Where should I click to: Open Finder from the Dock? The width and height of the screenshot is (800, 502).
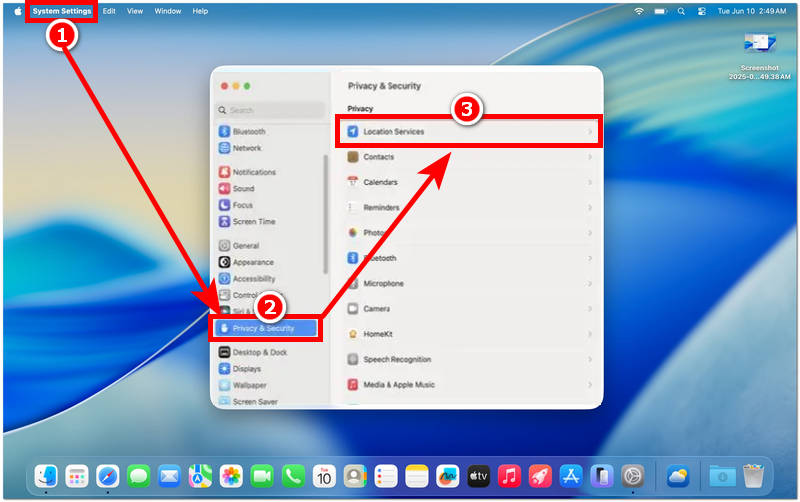46,476
